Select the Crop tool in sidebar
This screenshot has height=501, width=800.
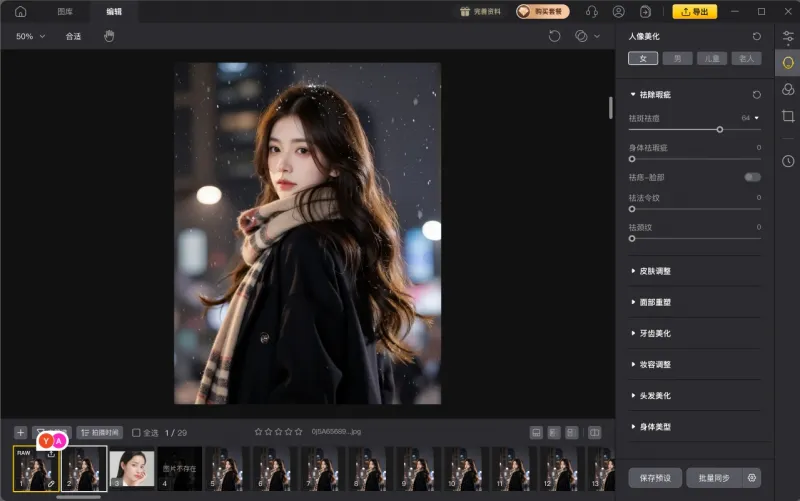click(788, 116)
